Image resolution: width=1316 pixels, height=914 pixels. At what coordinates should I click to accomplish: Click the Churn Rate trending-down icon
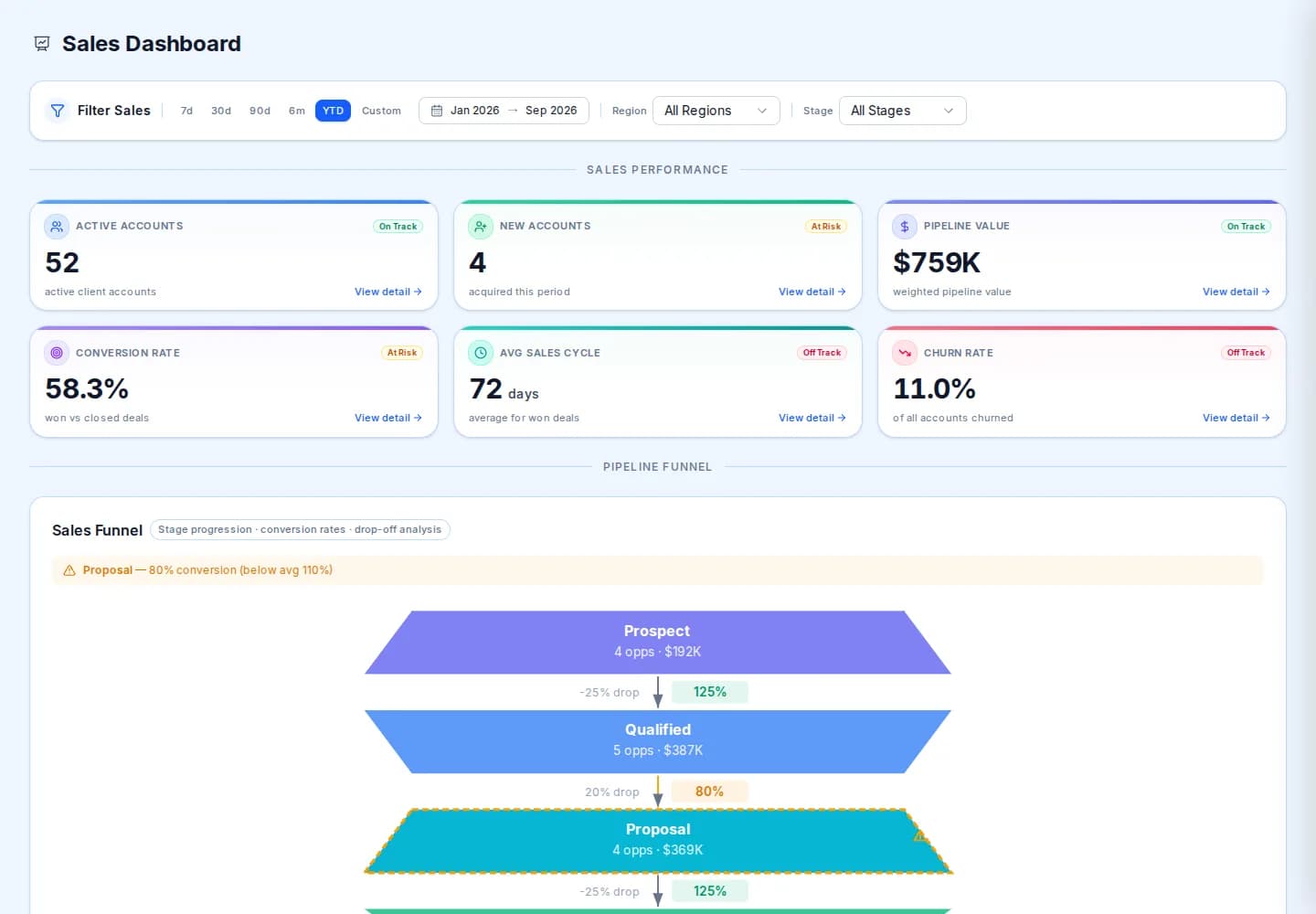click(905, 353)
